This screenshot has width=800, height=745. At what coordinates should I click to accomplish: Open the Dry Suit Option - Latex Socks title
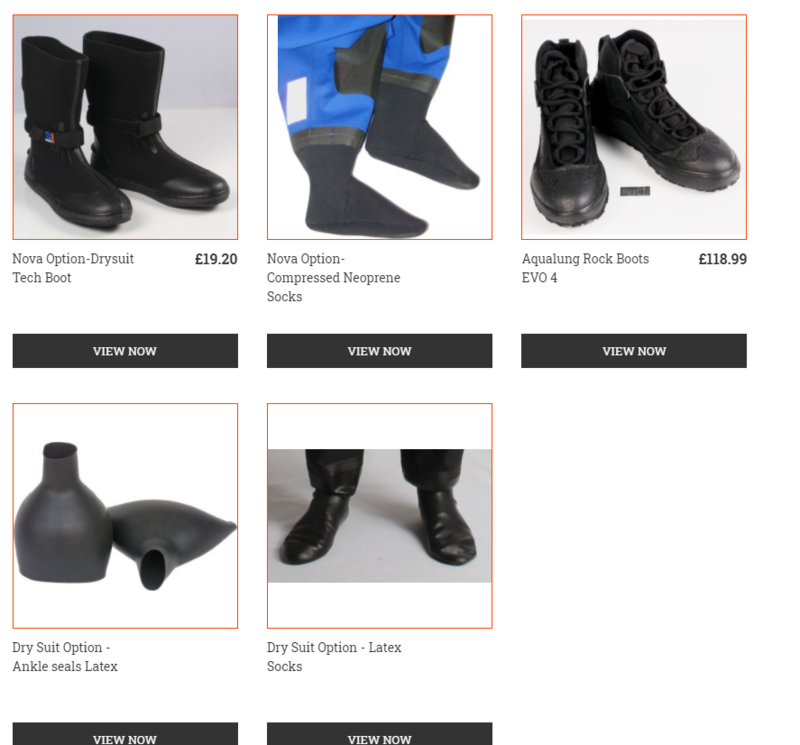tap(334, 657)
